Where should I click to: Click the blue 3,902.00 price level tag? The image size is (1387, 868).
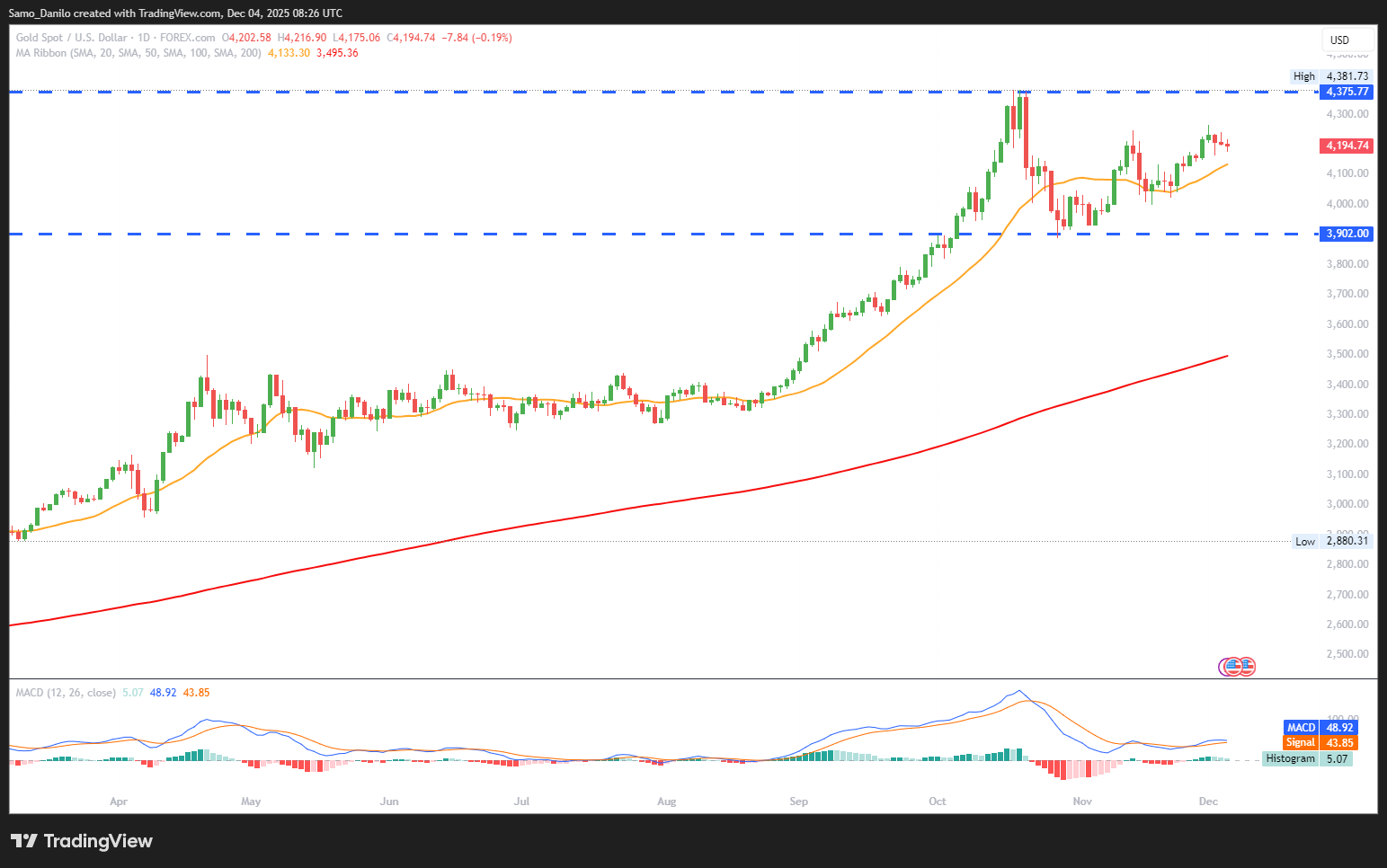click(x=1347, y=234)
